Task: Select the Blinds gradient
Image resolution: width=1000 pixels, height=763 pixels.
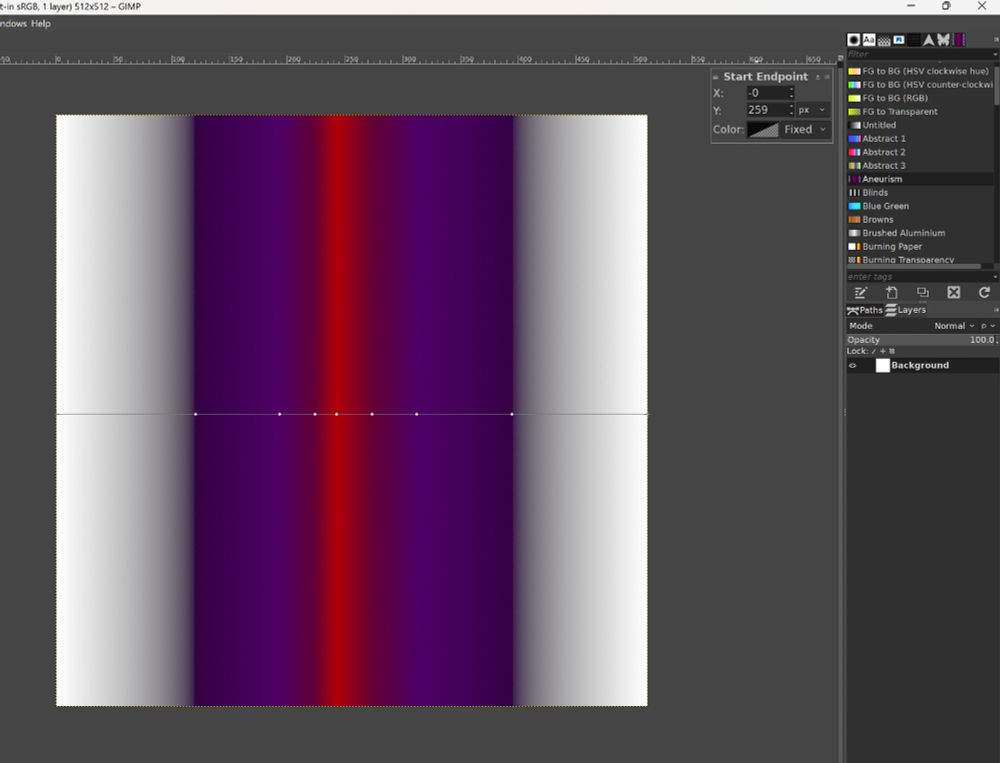Action: (919, 193)
